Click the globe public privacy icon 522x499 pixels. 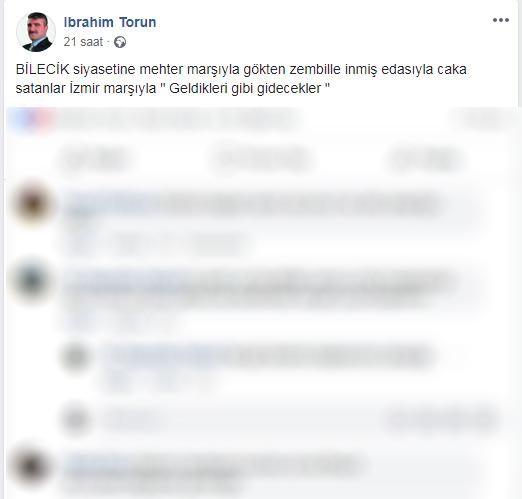120,42
